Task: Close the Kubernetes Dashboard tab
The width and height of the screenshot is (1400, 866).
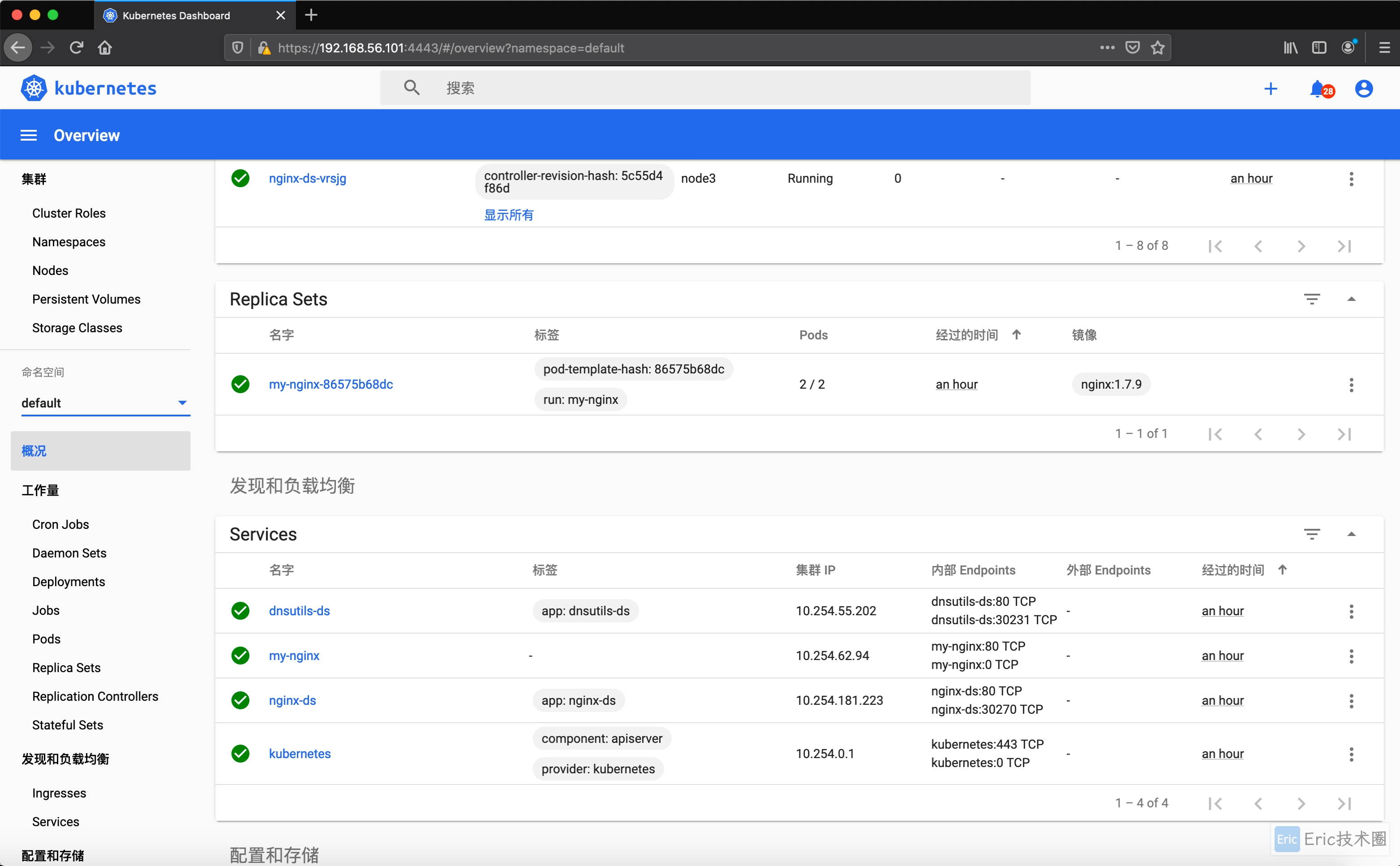Action: pos(281,15)
